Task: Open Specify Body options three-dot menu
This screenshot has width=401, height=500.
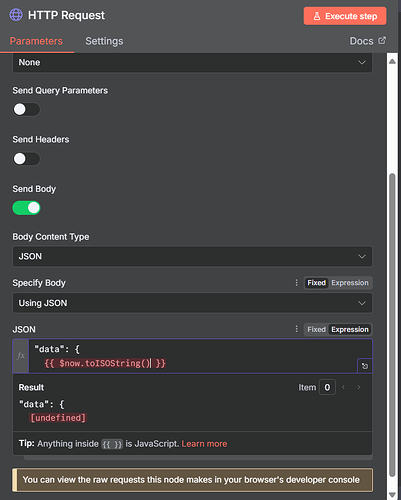Action: (296, 283)
